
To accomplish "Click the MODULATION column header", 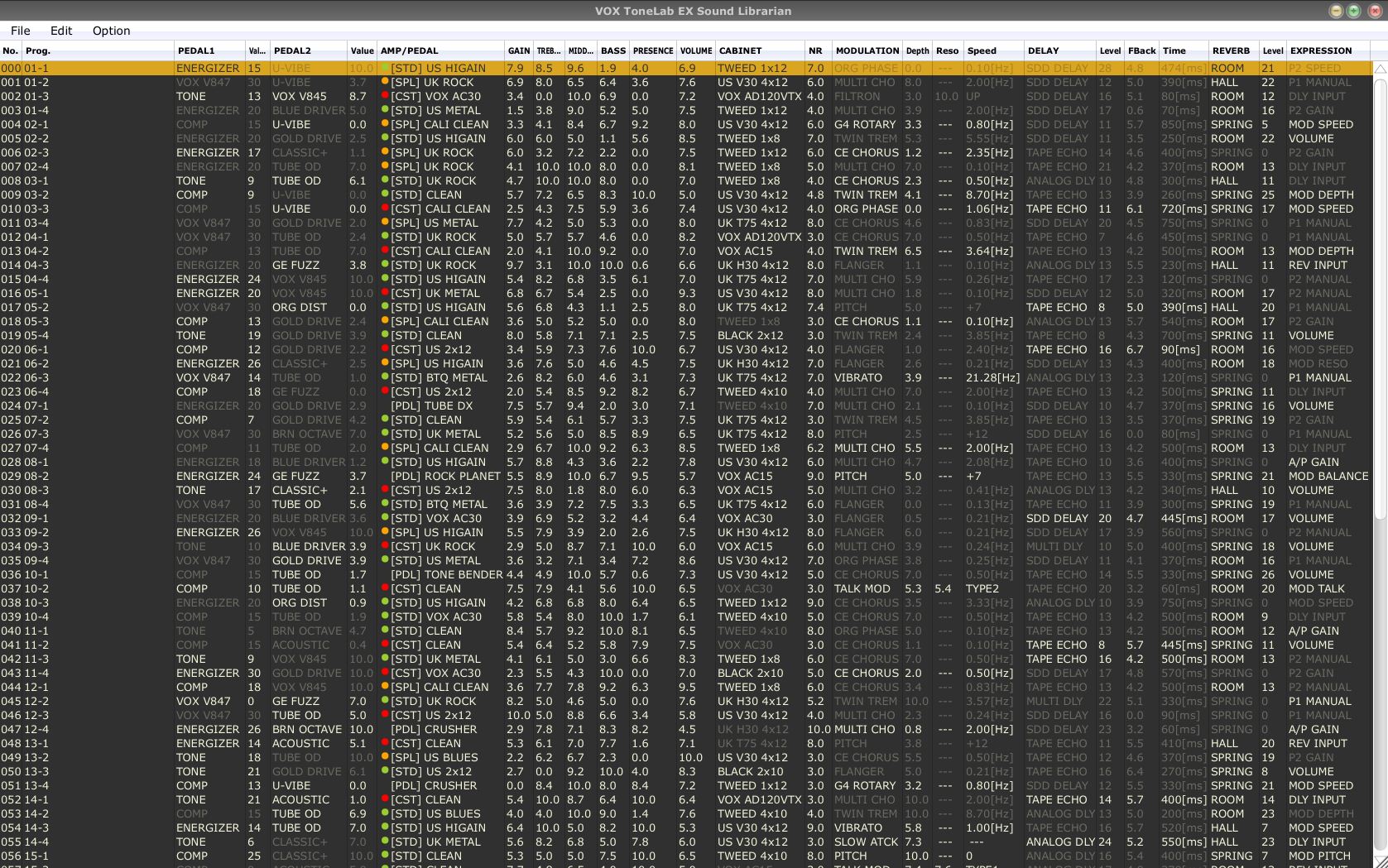I will point(867,50).
